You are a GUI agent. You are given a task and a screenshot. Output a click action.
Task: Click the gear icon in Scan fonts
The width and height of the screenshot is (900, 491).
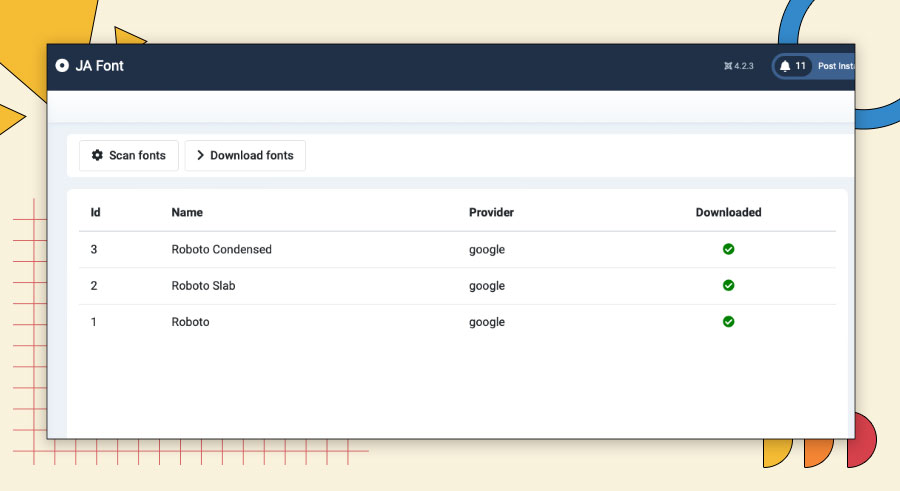(x=98, y=155)
